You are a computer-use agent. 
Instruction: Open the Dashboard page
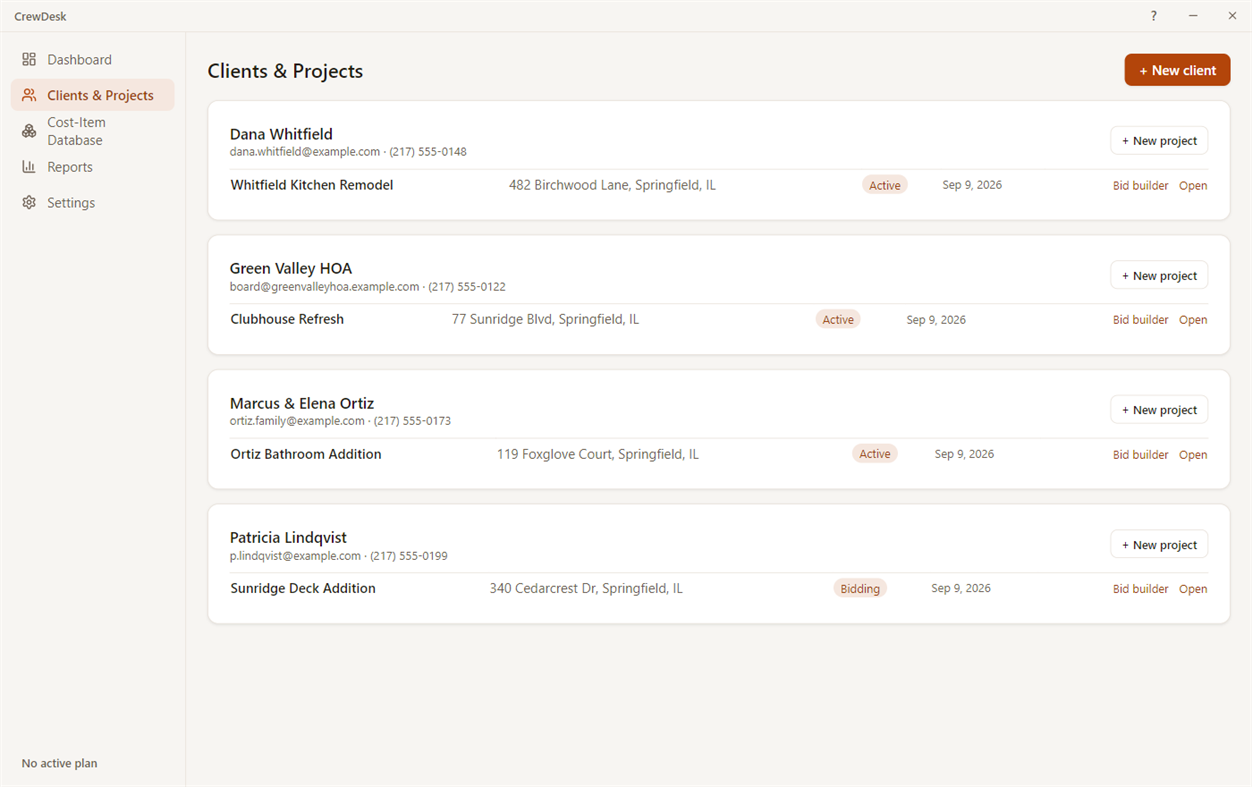(92, 60)
